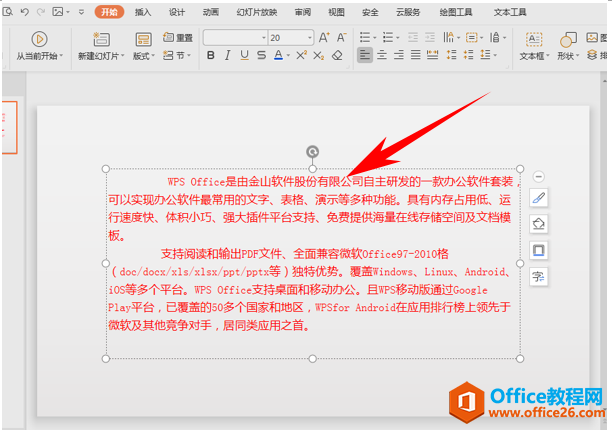
Task: Open the text direction dropdown
Action: (x=498, y=37)
